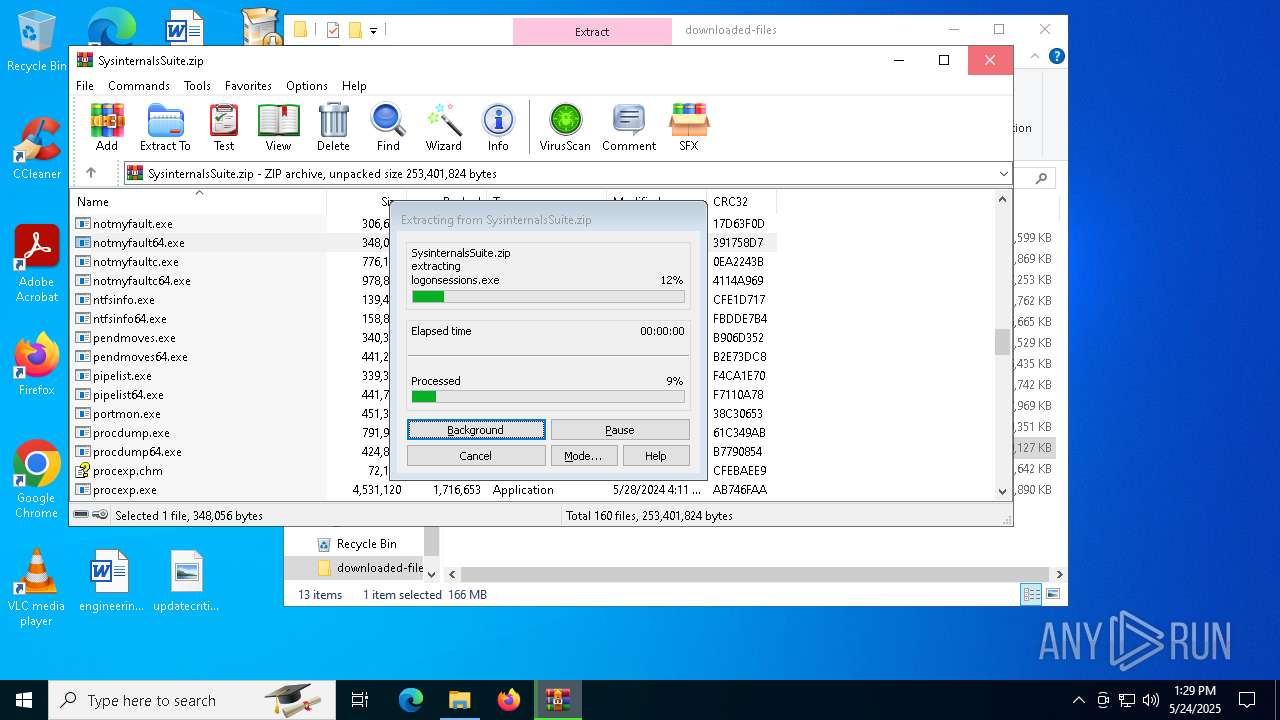Click the SFX toolbar icon
The image size is (1280, 720).
coord(689,127)
